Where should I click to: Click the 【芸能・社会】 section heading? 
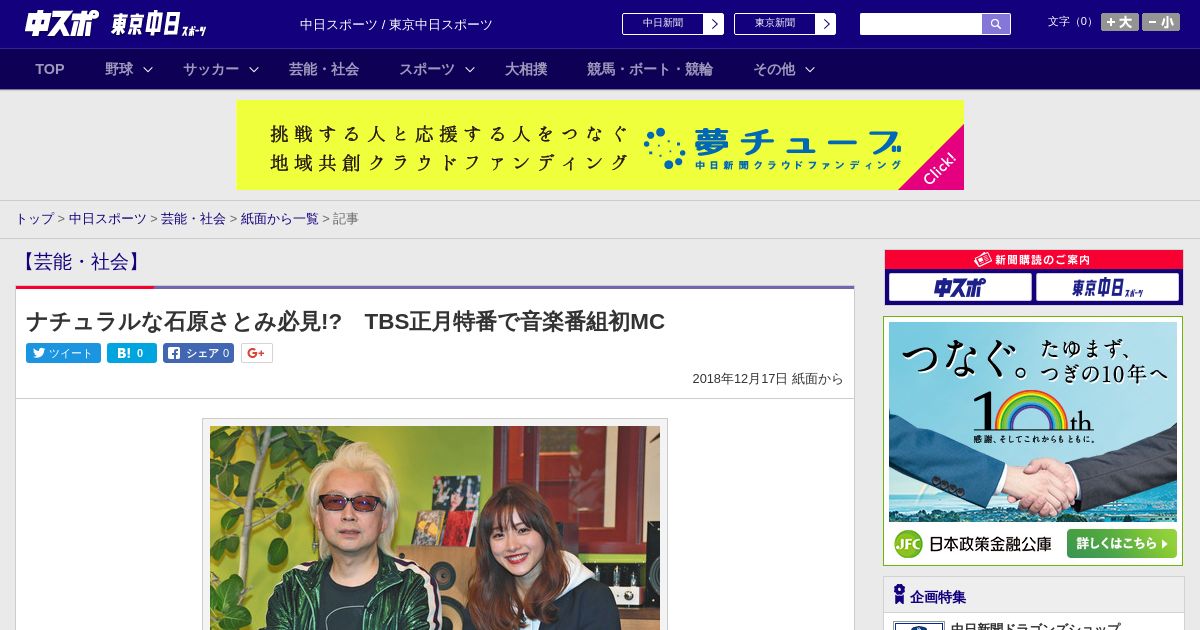(x=81, y=262)
